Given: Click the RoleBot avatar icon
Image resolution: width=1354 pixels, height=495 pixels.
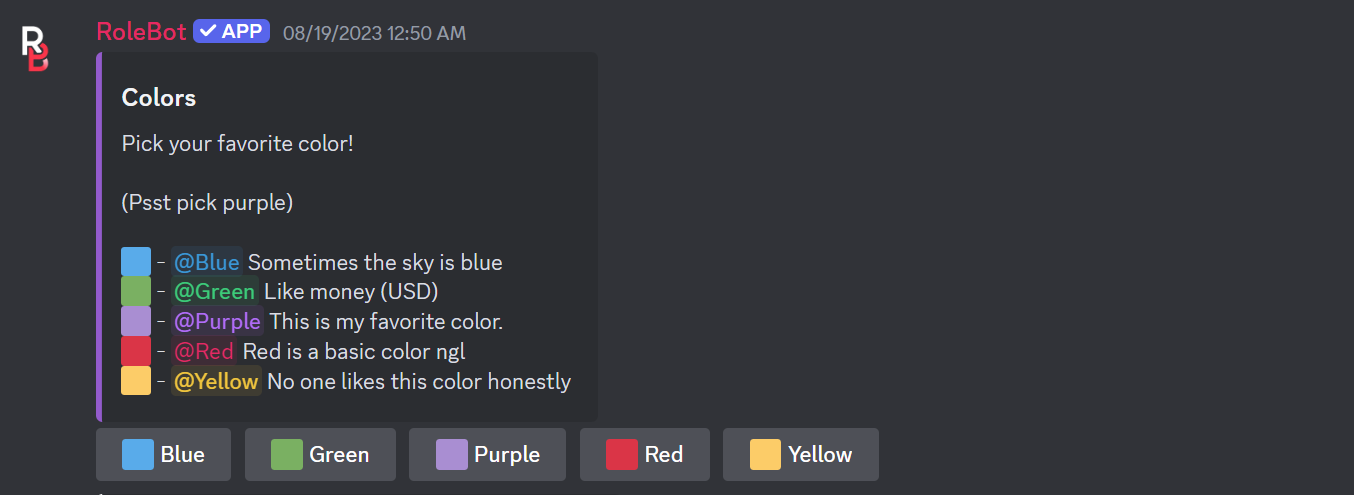Looking at the screenshot, I should point(36,49).
